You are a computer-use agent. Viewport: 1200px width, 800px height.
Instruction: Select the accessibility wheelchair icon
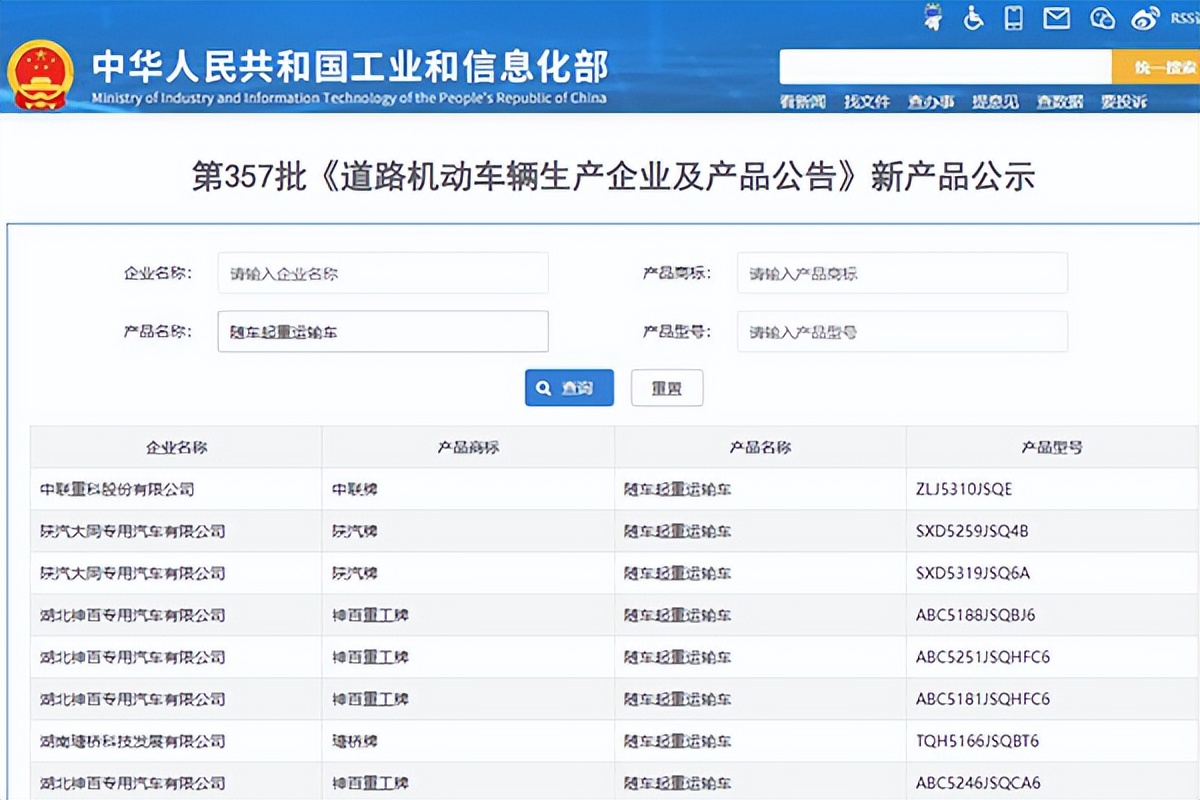(973, 18)
